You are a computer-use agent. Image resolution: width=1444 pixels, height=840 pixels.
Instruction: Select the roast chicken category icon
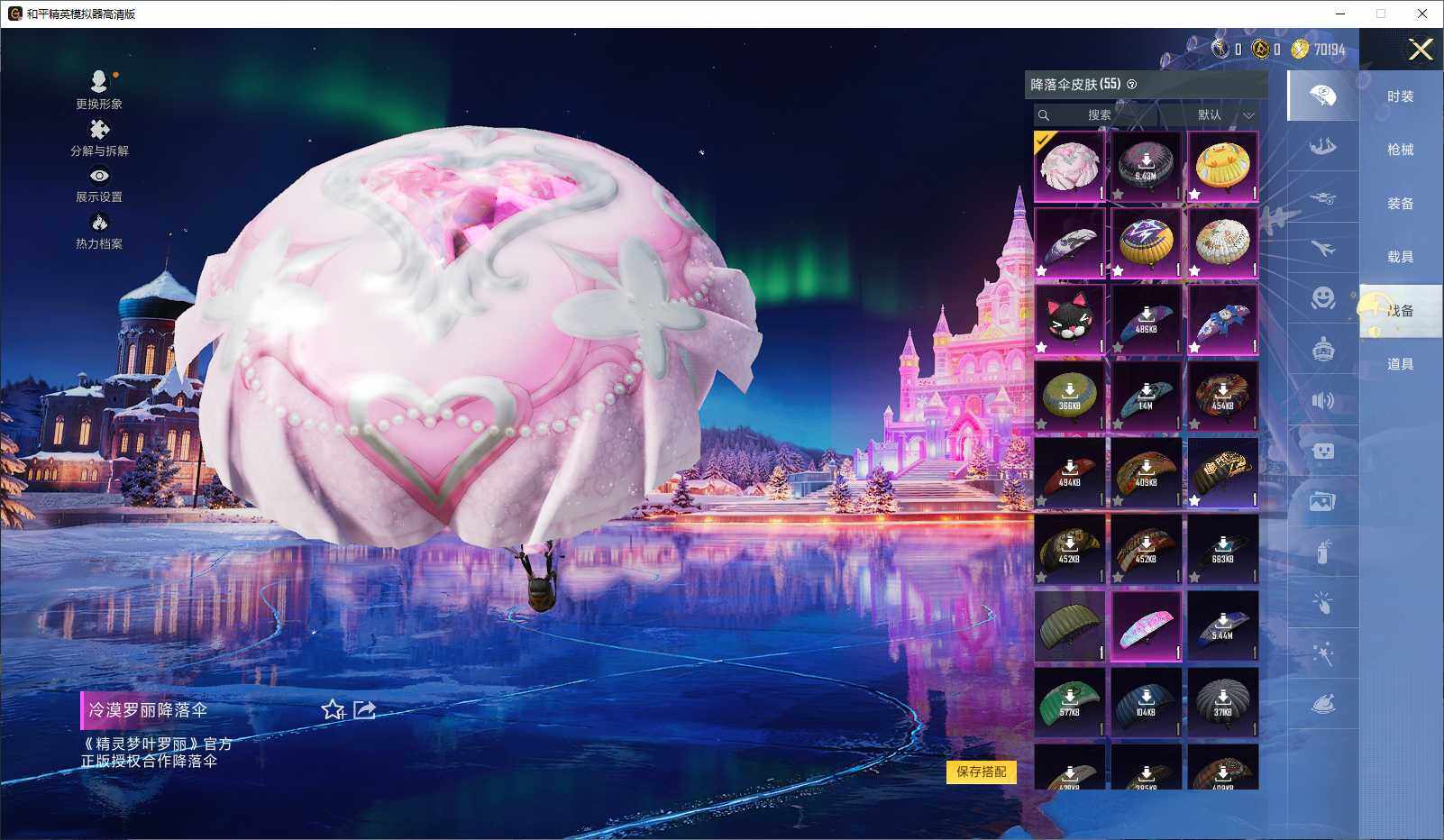[x=1322, y=704]
